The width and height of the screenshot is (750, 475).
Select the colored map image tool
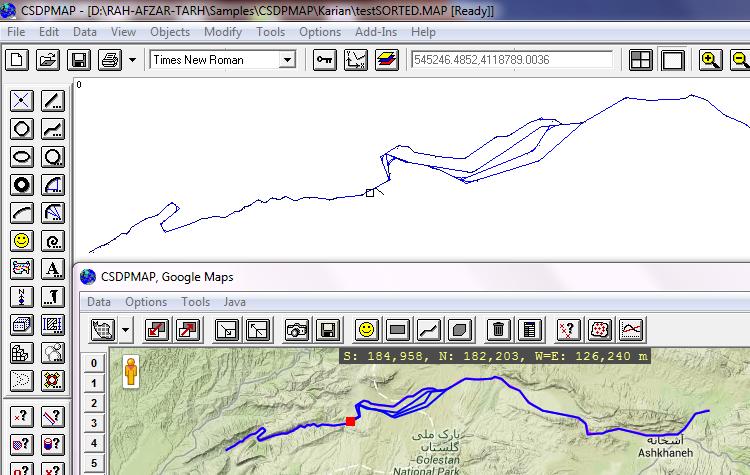click(x=22, y=269)
